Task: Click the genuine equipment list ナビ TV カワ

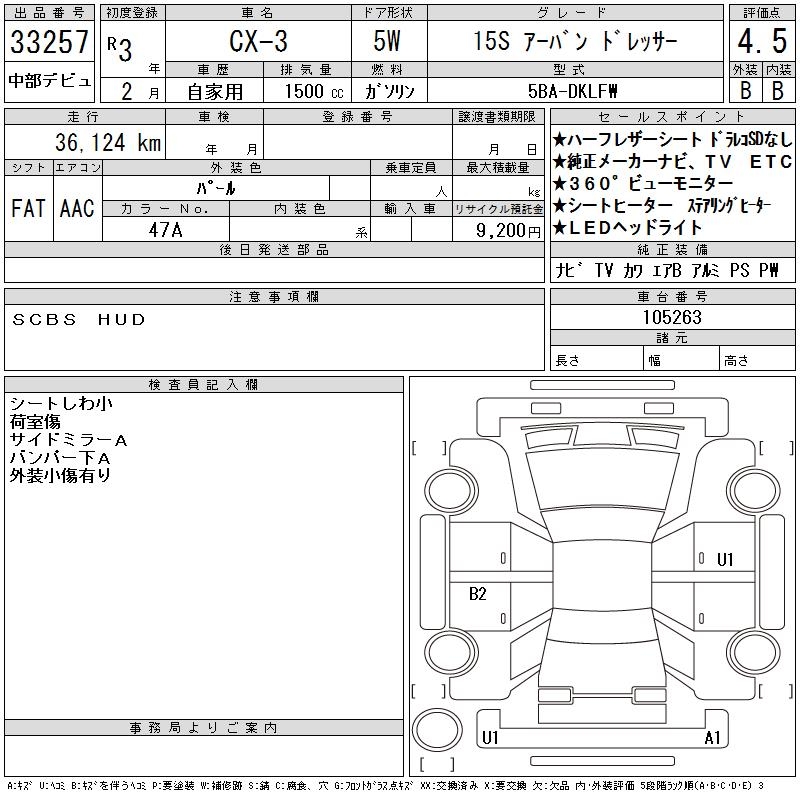Action: (x=667, y=270)
